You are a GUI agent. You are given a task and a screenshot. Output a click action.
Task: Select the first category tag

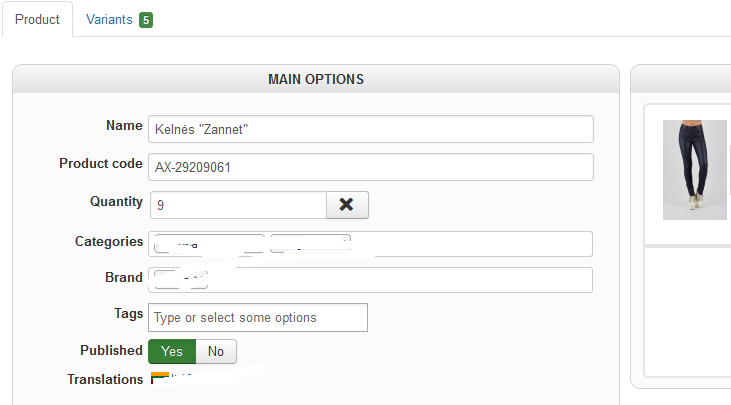click(x=209, y=244)
